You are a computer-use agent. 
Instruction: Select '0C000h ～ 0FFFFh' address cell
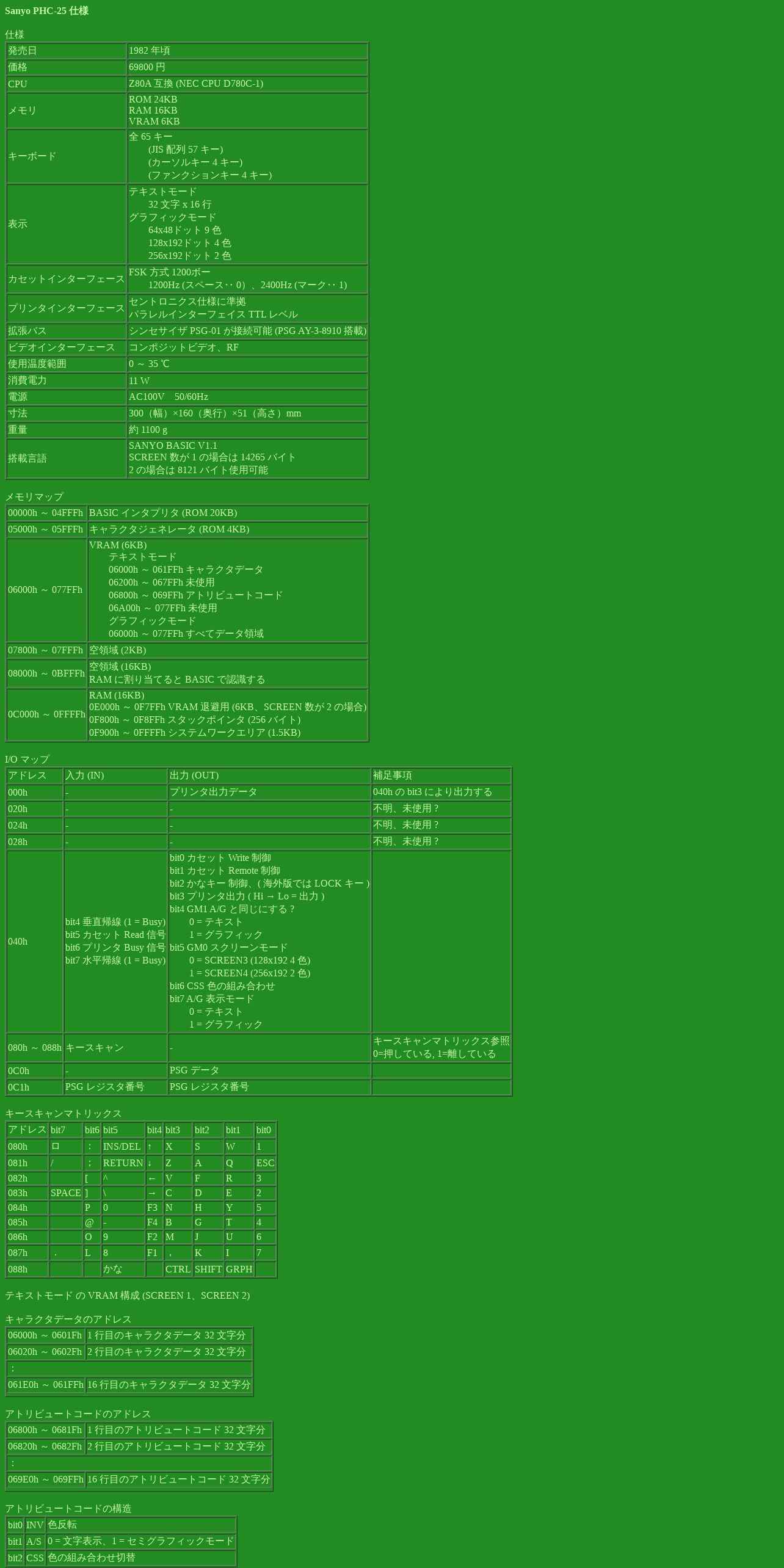[46, 714]
